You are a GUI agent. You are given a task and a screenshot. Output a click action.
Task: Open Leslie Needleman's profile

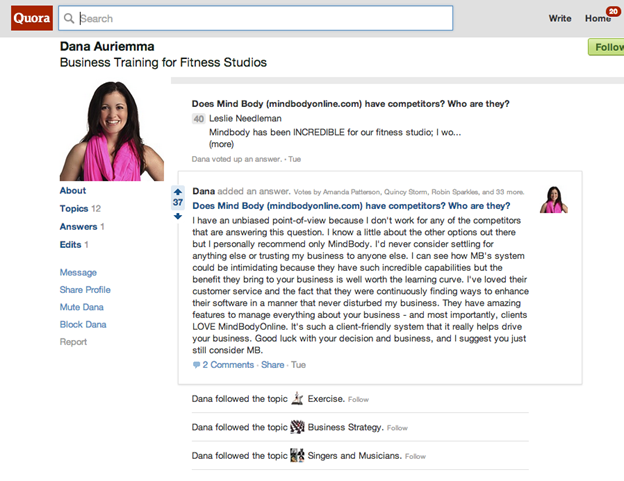tap(245, 118)
